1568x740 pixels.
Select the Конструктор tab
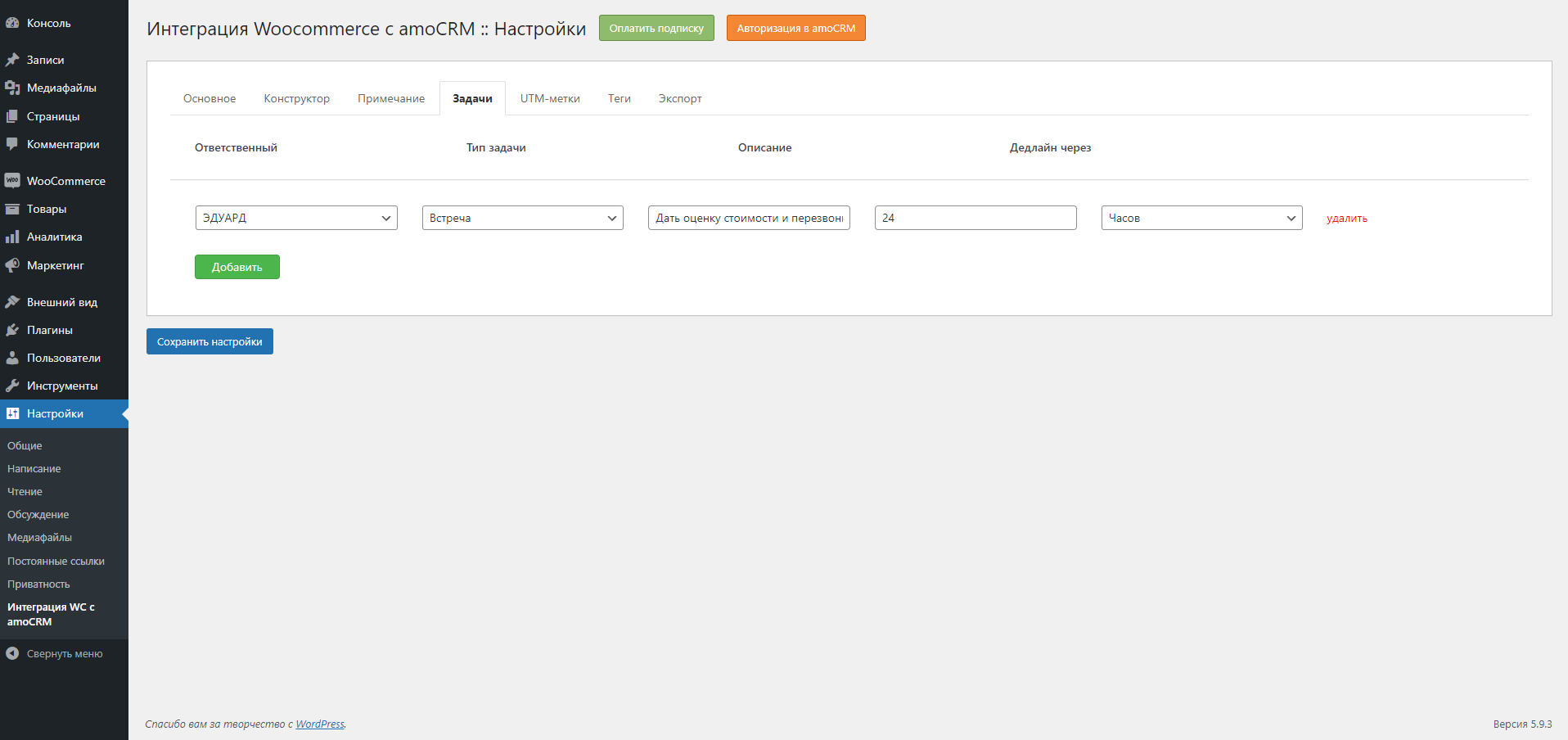[296, 98]
